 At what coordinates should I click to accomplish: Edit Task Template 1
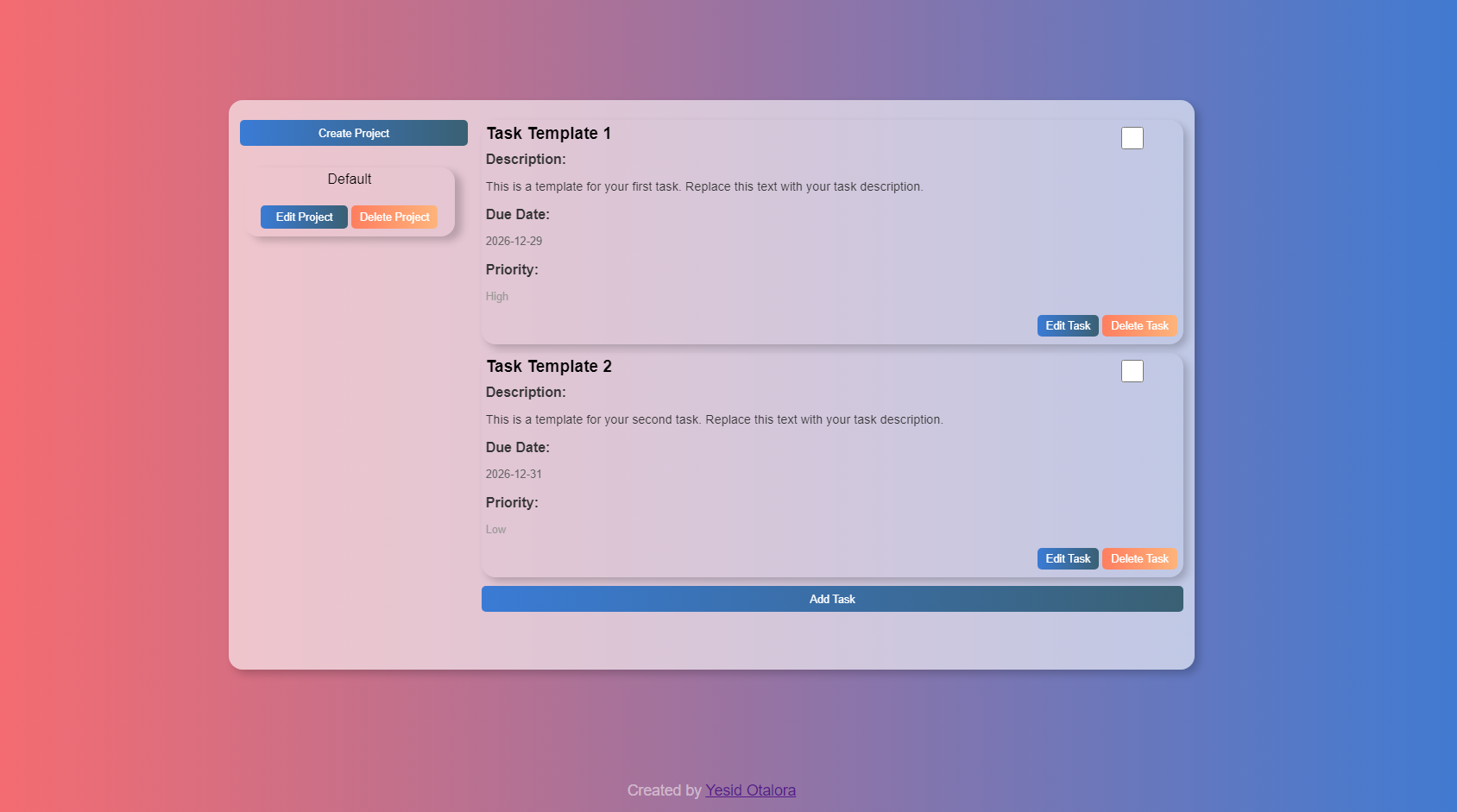[1068, 325]
